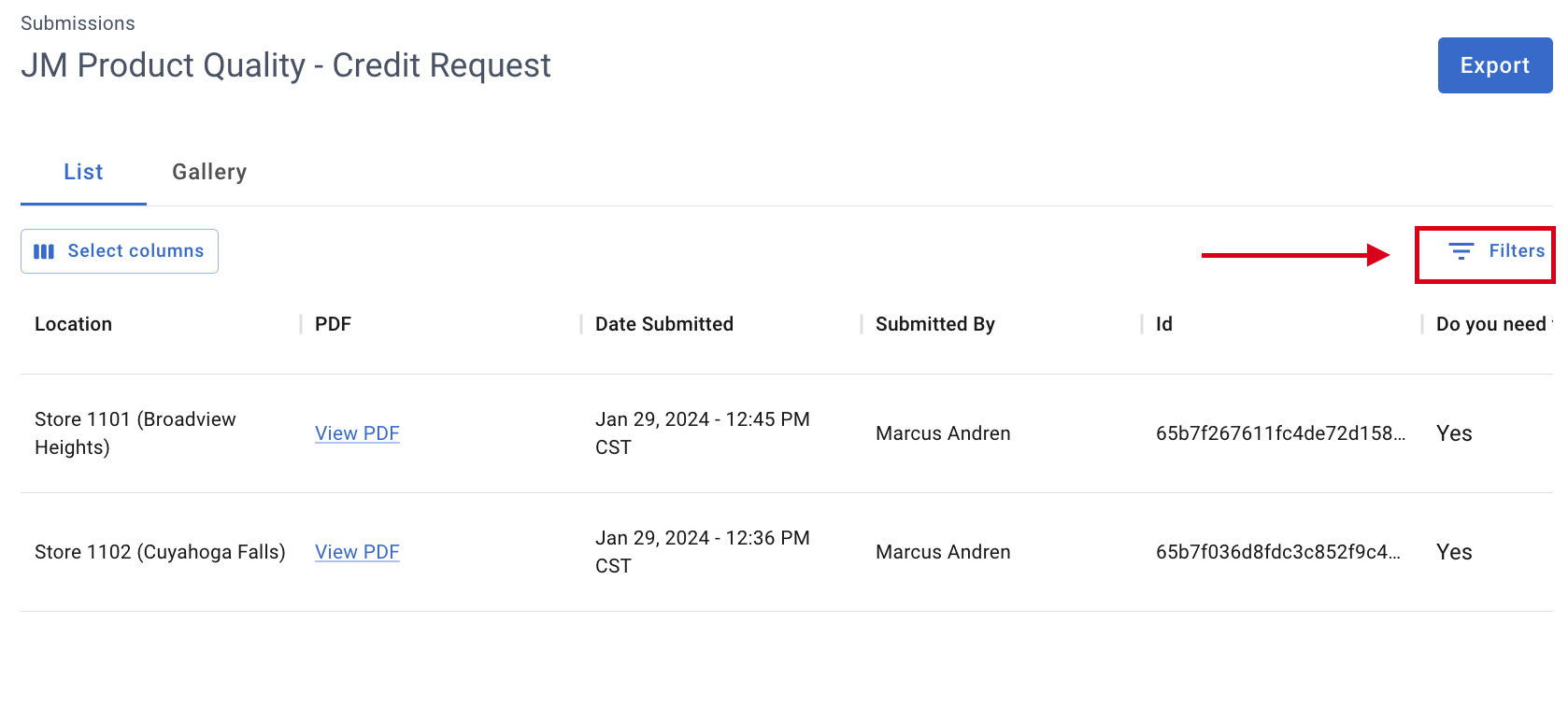Click the Id column header
The height and width of the screenshot is (708, 1568).
pos(1164,324)
